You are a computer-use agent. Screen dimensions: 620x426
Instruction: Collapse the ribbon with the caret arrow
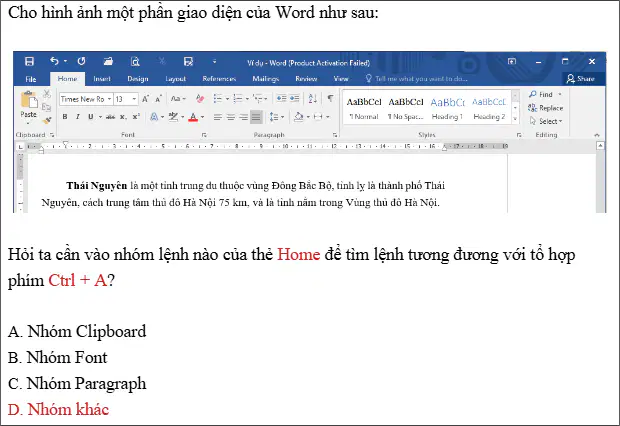point(596,135)
